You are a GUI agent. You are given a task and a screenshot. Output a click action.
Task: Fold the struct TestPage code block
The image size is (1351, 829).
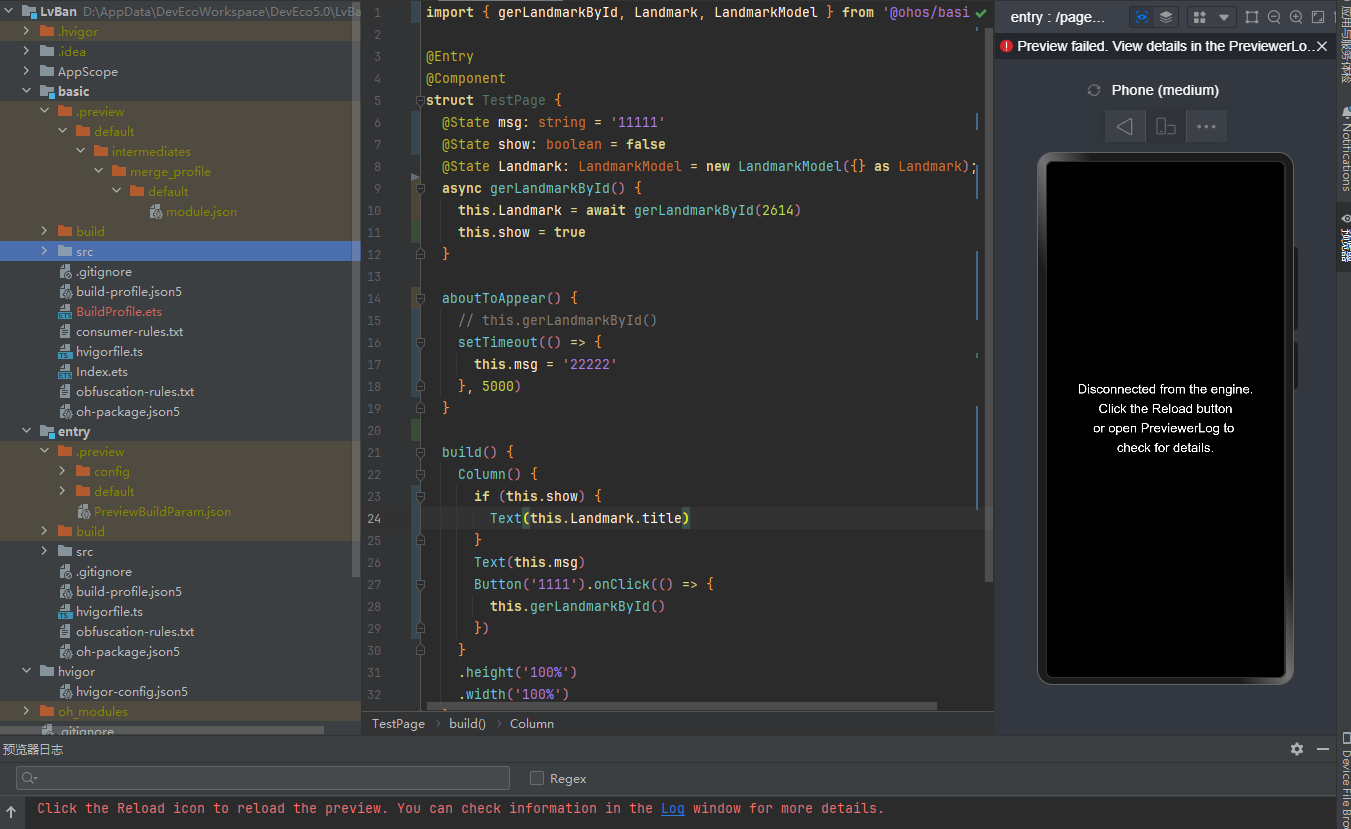pos(420,100)
